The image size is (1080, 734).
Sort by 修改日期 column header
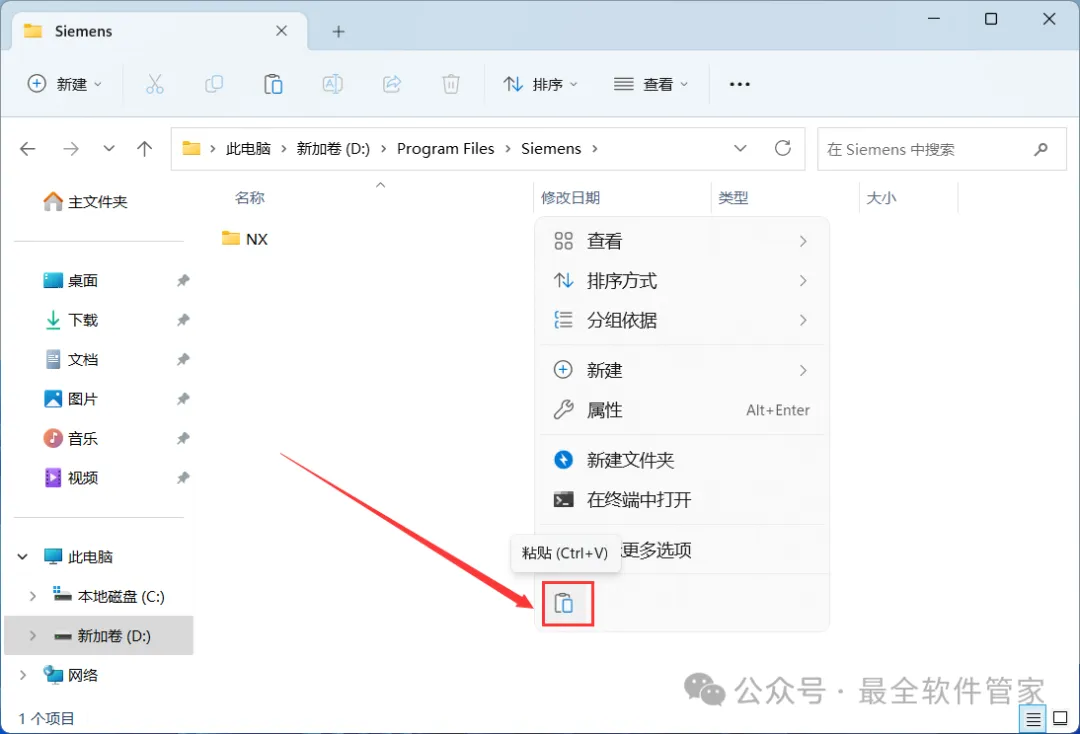point(570,198)
